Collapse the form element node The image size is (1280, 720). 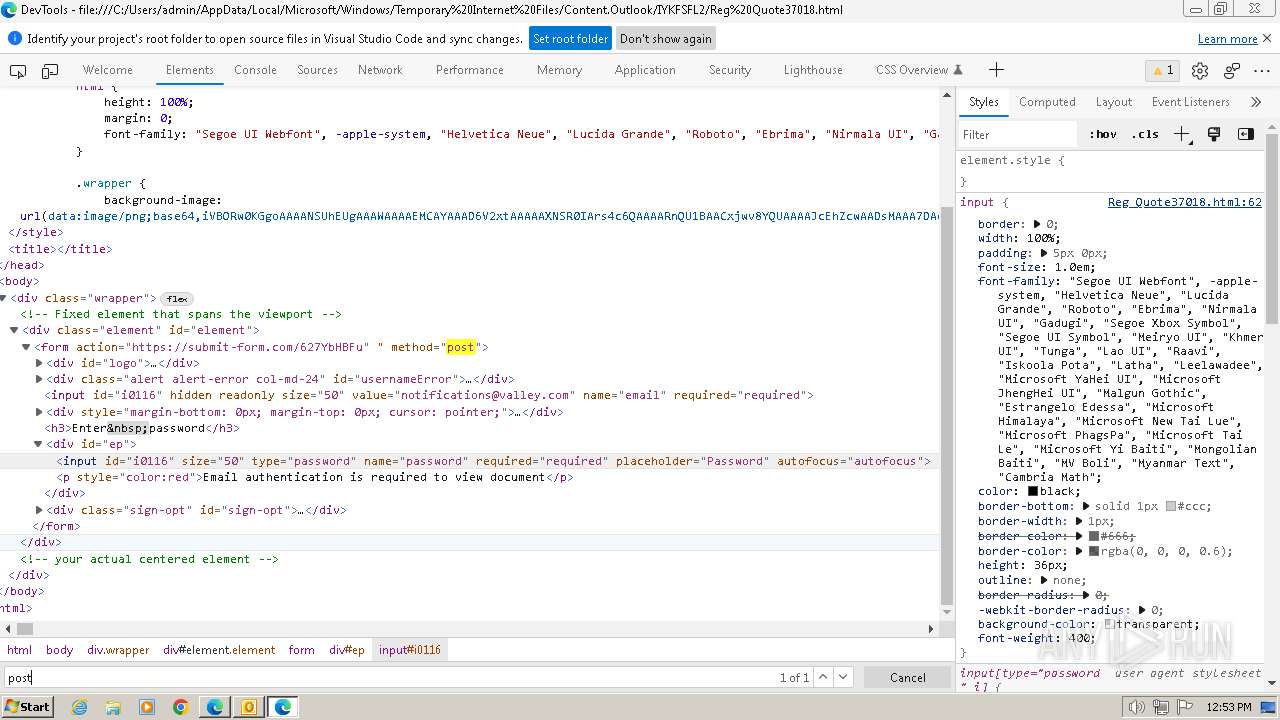point(27,347)
